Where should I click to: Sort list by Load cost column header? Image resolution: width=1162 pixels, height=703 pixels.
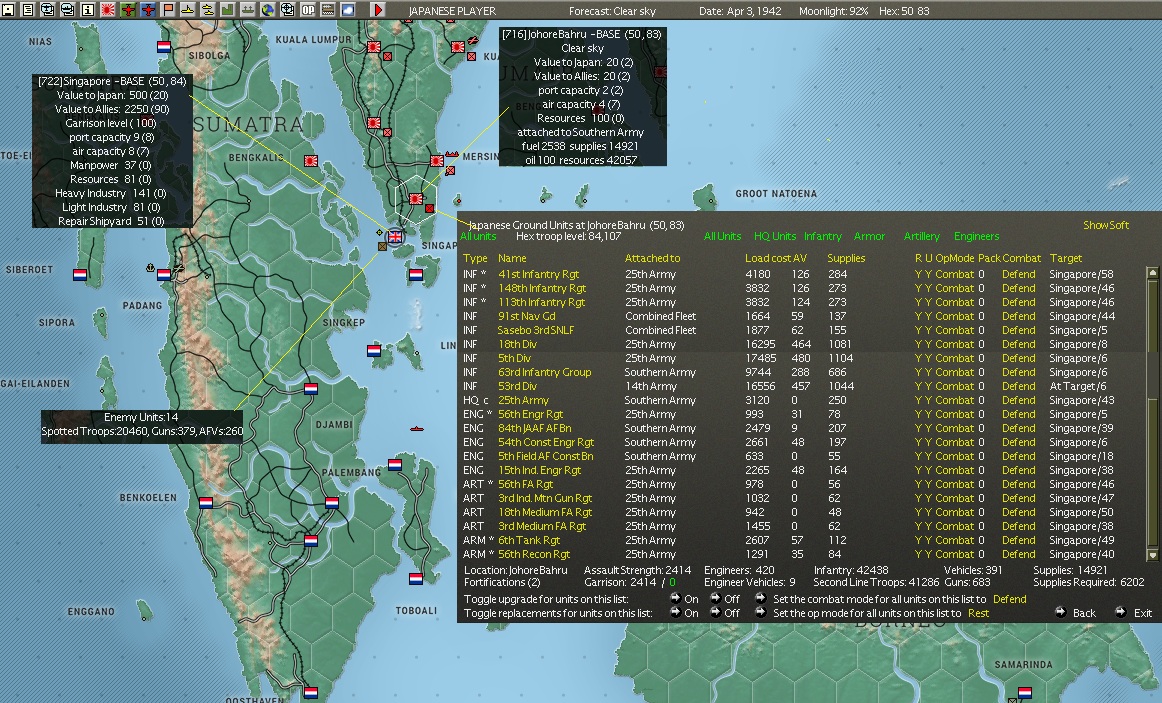point(768,259)
